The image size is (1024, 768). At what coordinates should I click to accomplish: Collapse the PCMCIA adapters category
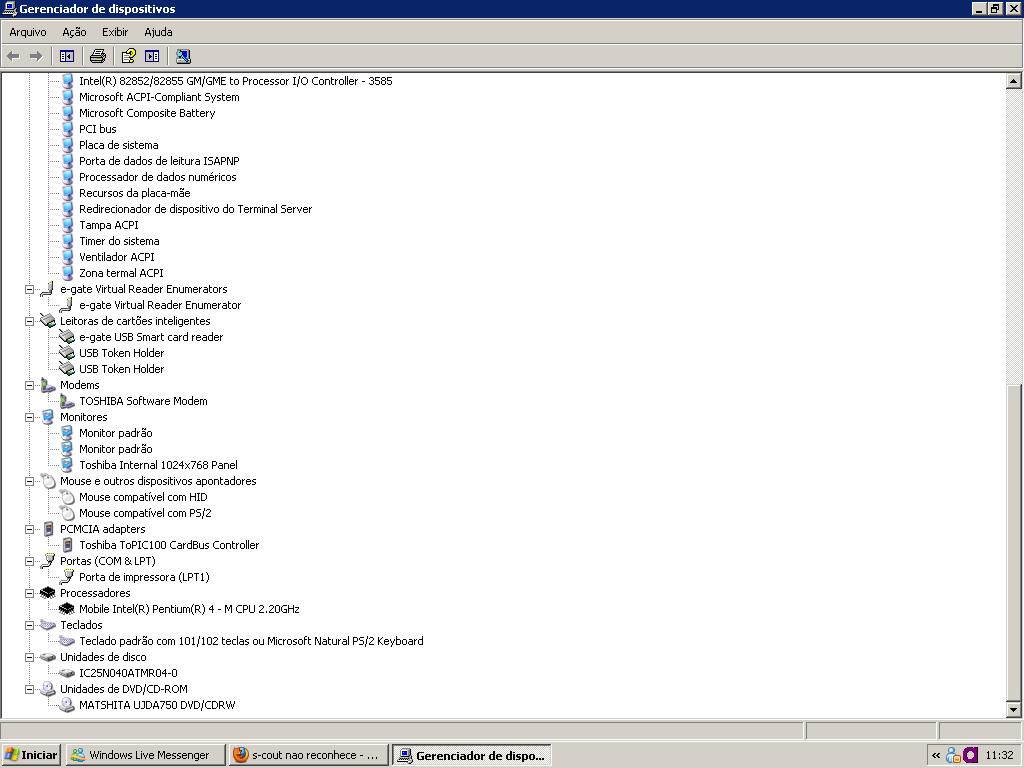tap(29, 530)
